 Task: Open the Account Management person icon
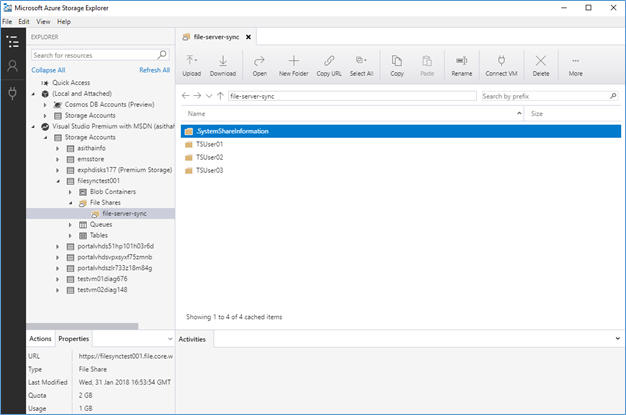pos(13,66)
